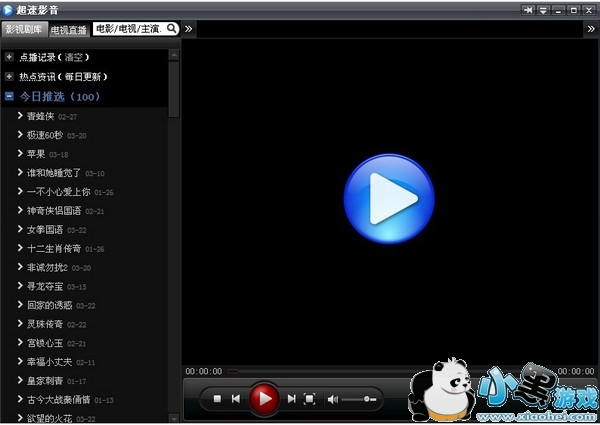Select 宫锁心玉 in the list
Viewport: 600px width, 425px height.
45,343
